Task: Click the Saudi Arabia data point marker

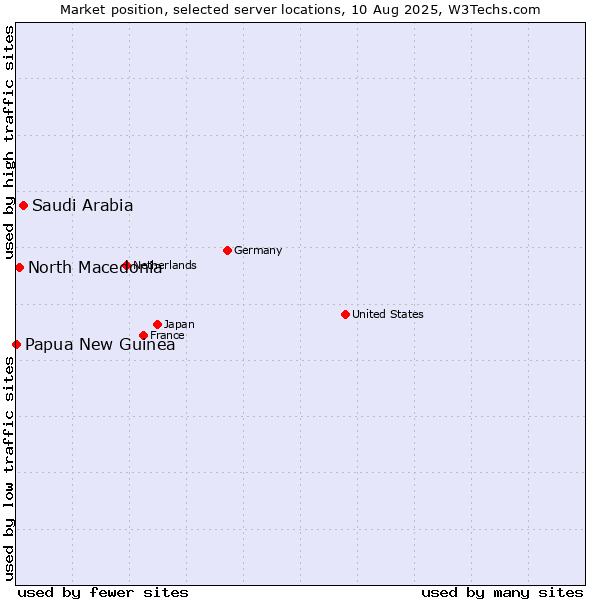Action: click(23, 206)
